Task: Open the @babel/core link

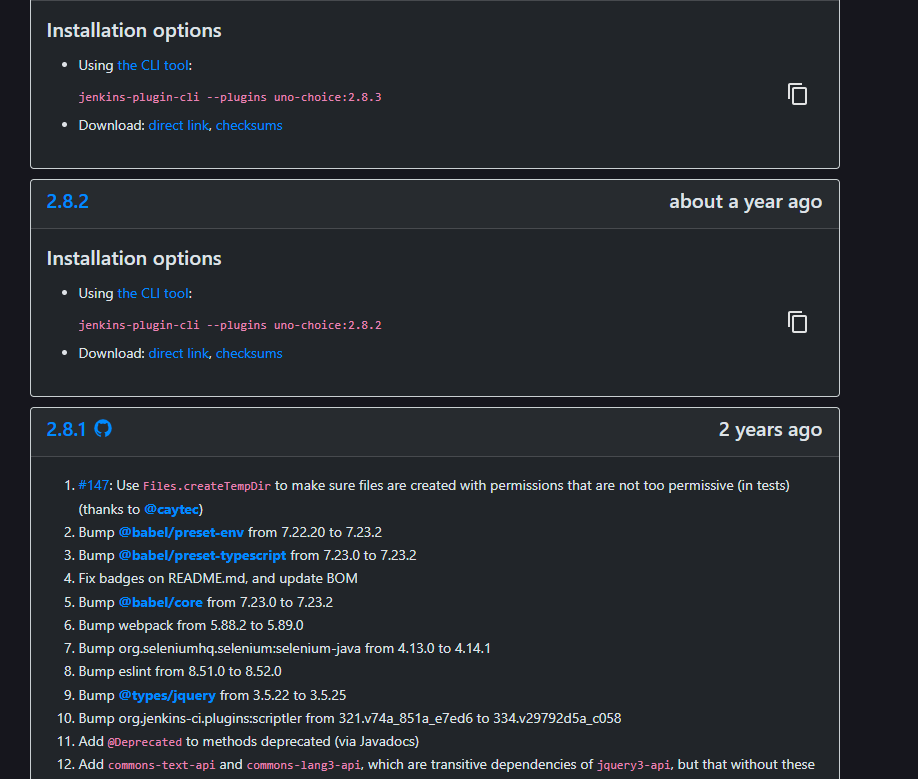Action: 160,602
